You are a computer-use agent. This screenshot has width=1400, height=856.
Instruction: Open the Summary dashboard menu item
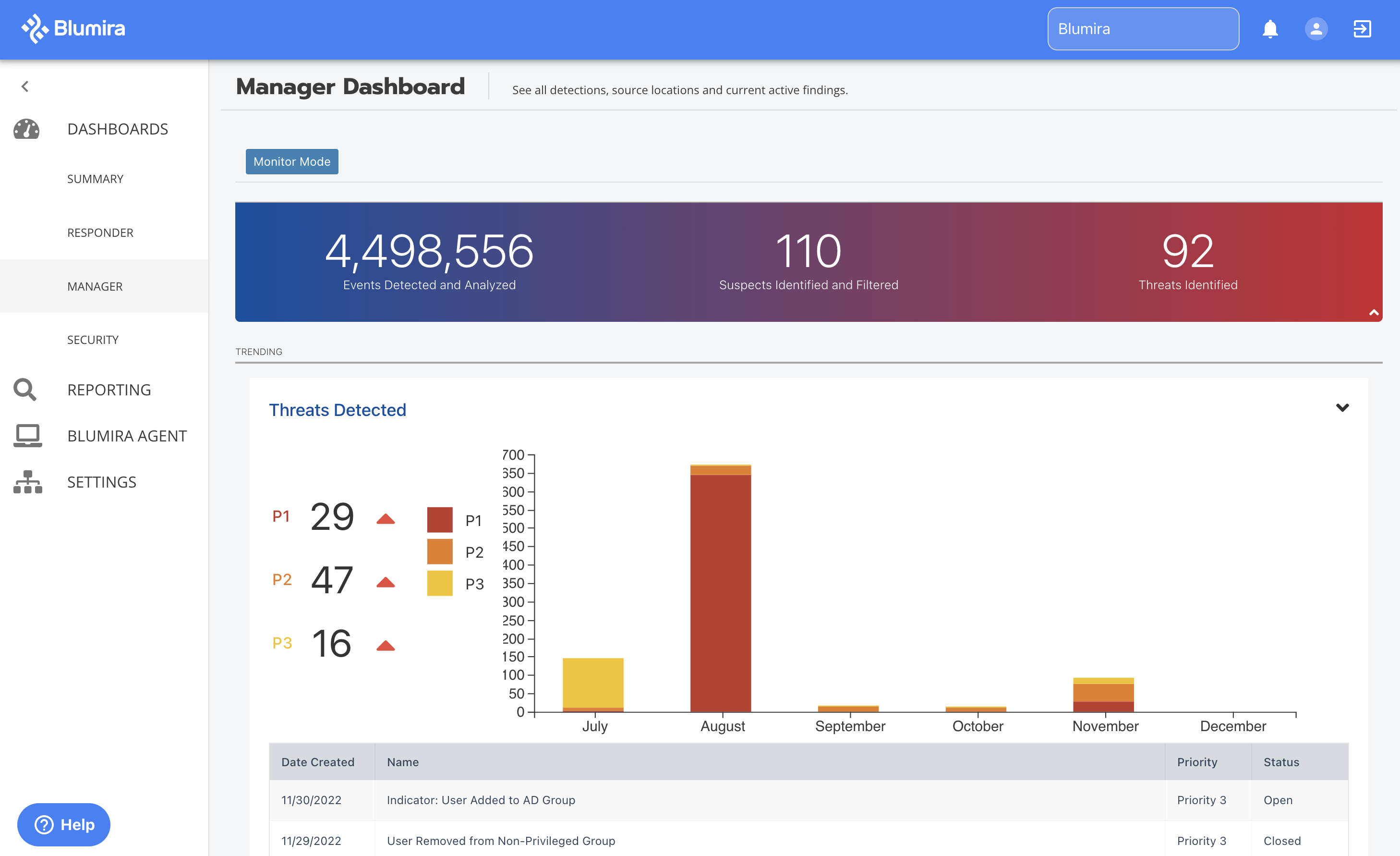click(x=95, y=179)
